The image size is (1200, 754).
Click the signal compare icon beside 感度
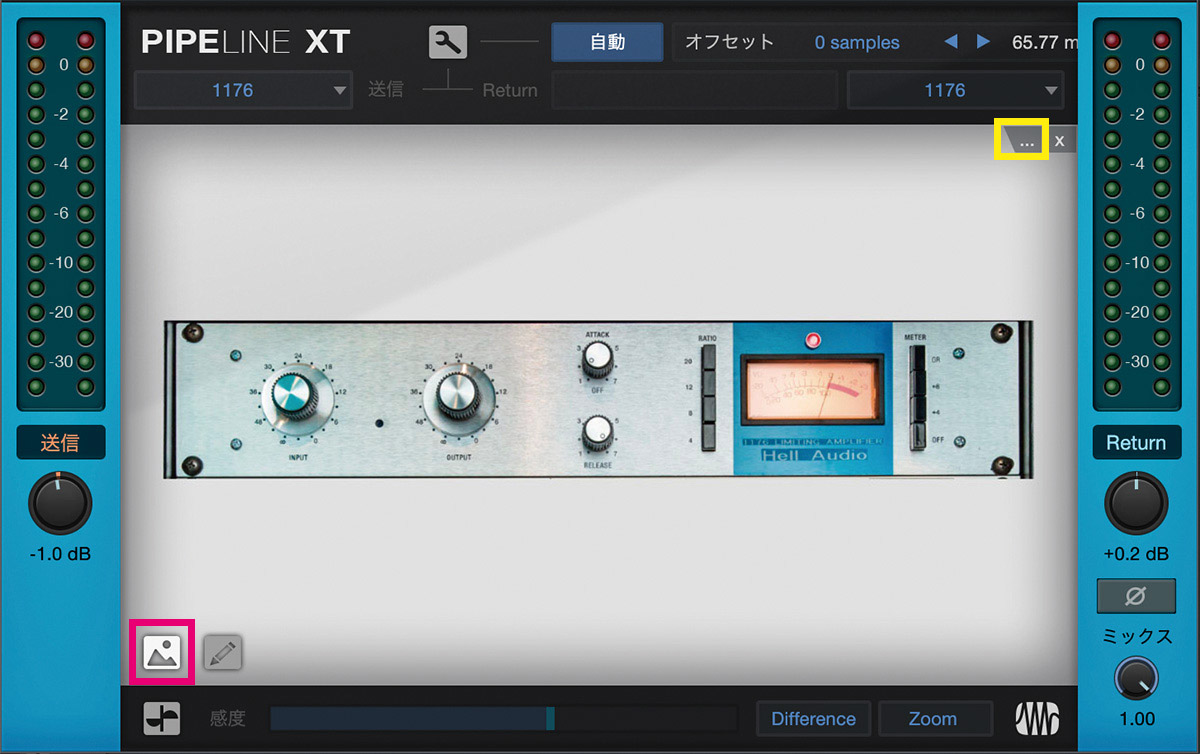pos(161,718)
